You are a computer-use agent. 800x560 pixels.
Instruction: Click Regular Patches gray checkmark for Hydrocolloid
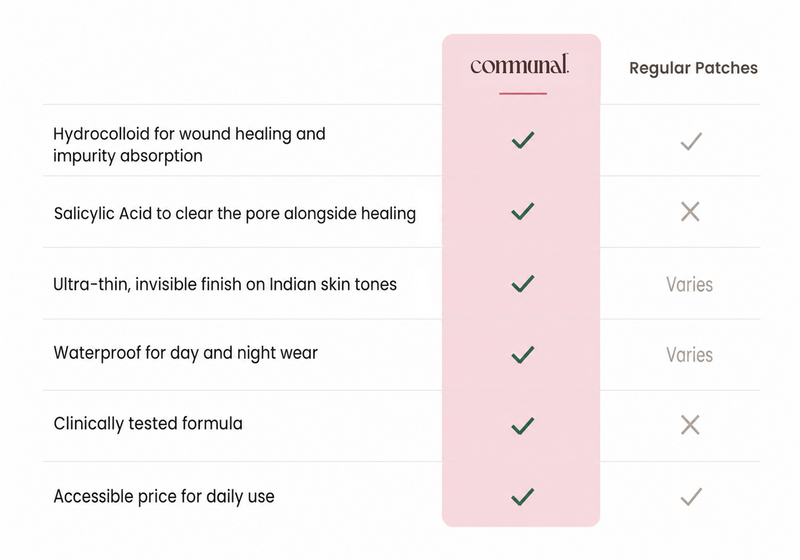[691, 141]
